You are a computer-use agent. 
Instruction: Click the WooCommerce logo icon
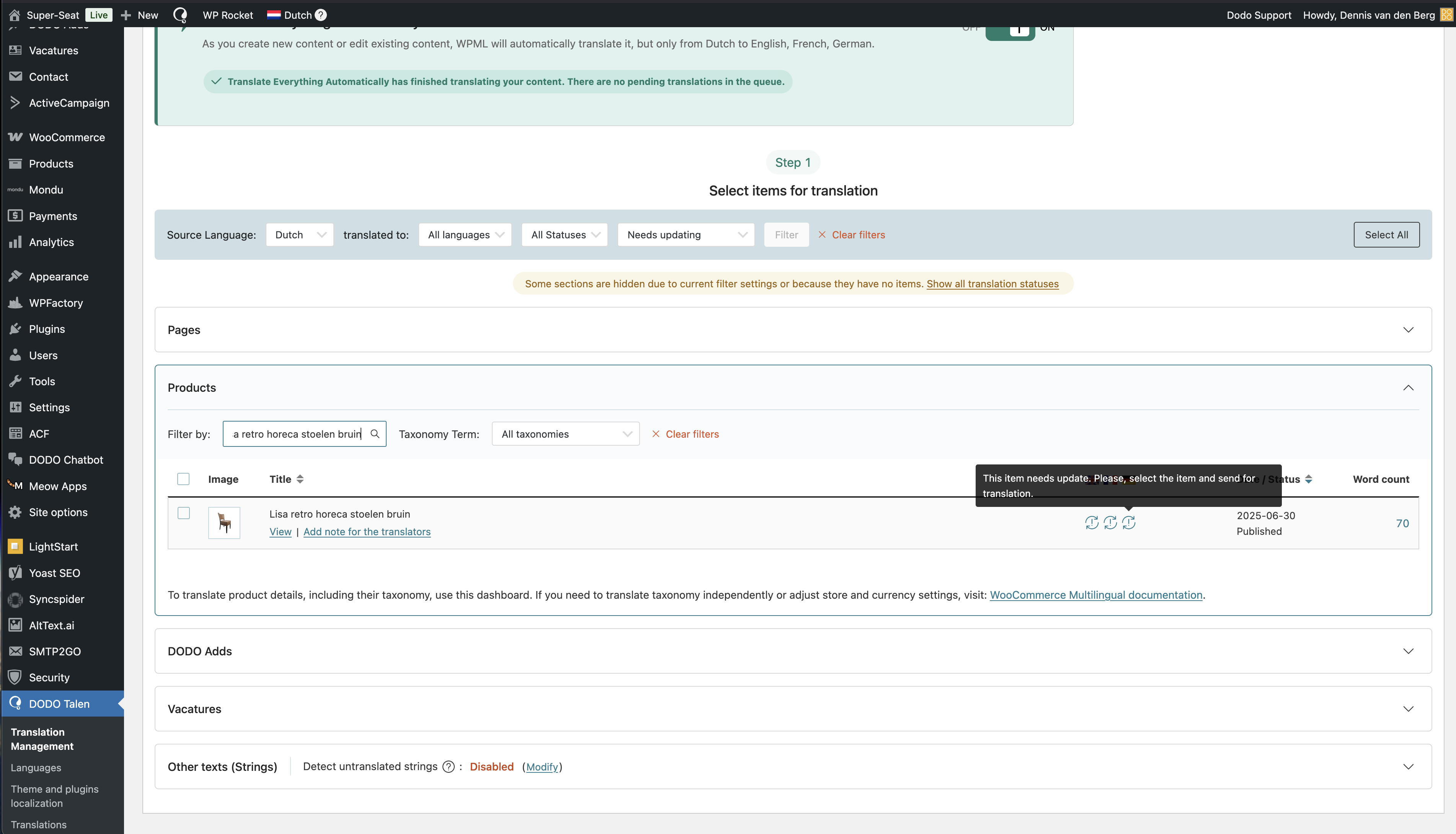point(15,137)
